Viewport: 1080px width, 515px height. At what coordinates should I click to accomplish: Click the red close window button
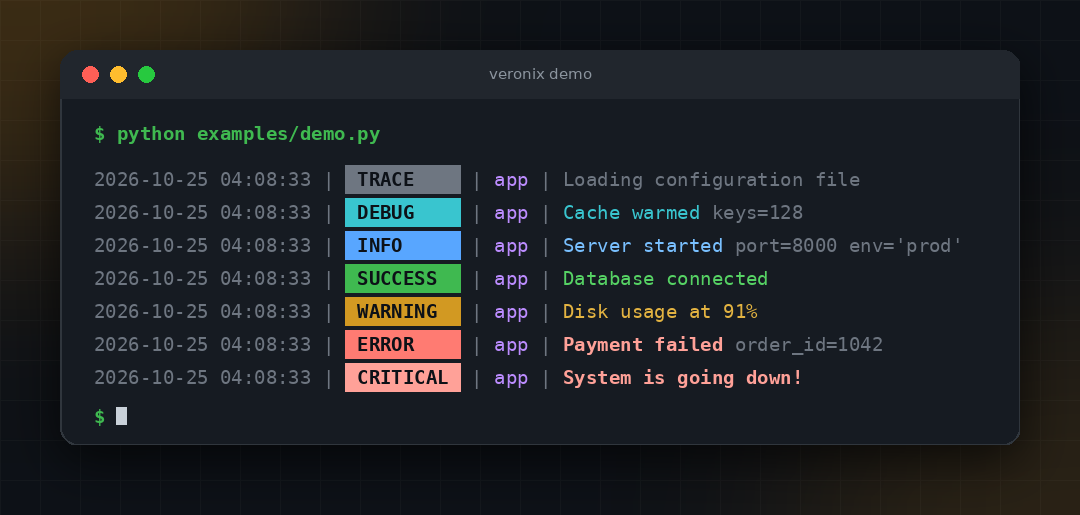90,74
